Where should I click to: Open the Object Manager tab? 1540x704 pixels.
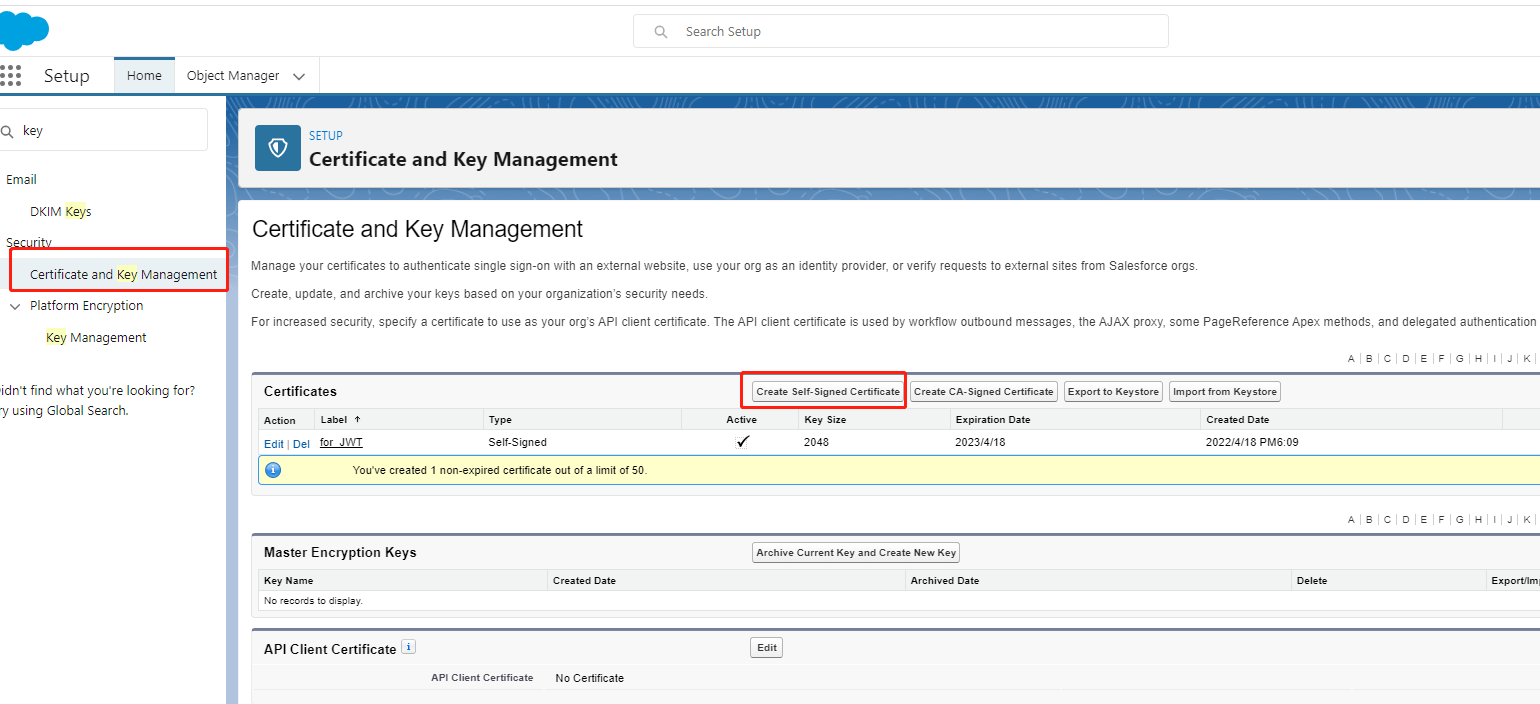click(232, 75)
